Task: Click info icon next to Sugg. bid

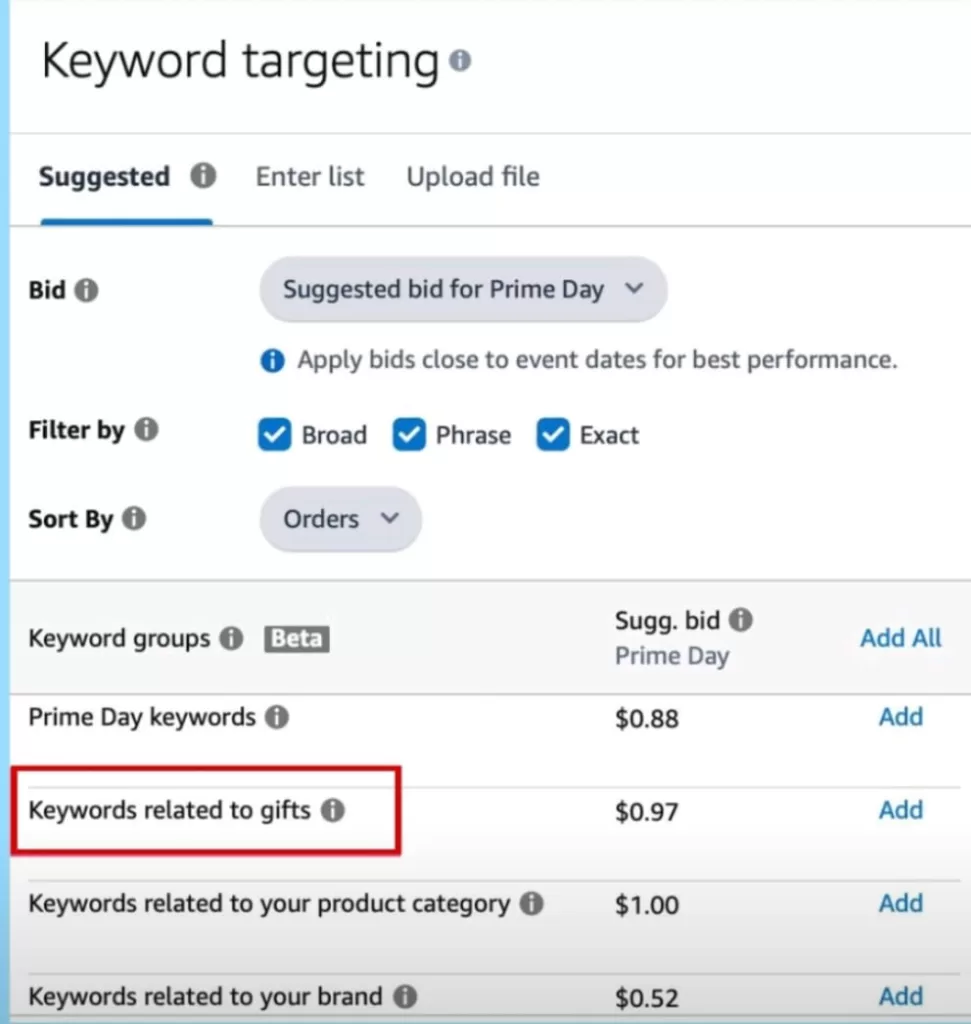Action: coord(740,620)
